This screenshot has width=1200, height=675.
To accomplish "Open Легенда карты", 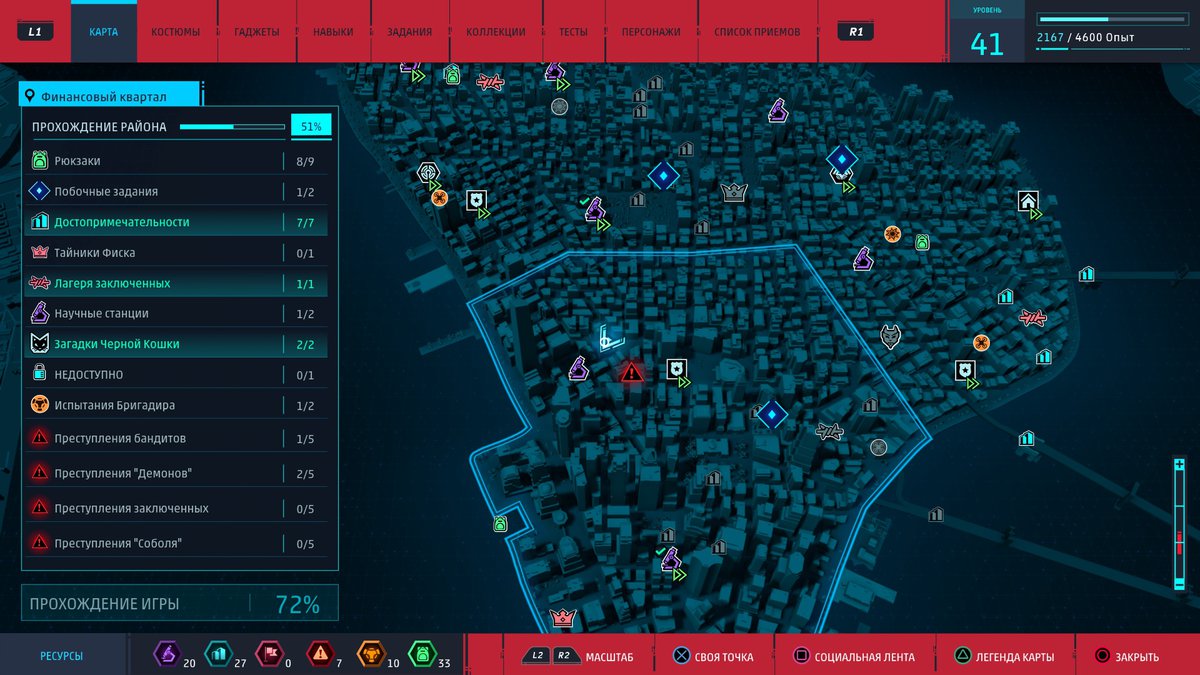I will click(x=1004, y=657).
